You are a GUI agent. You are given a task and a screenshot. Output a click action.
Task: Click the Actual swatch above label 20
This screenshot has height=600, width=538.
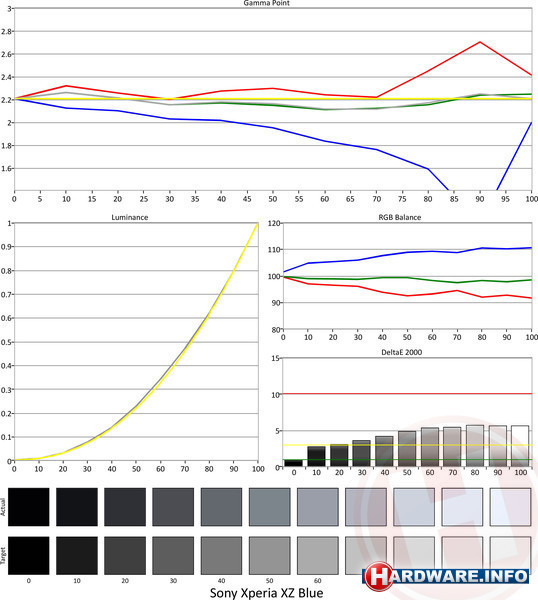pyautogui.click(x=125, y=507)
